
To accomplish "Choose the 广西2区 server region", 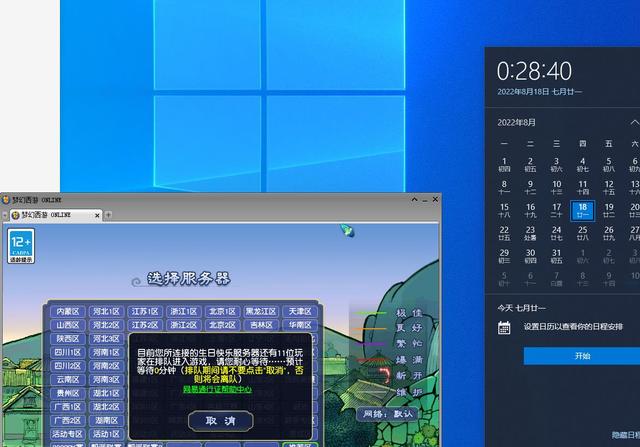I will pyautogui.click(x=67, y=420).
